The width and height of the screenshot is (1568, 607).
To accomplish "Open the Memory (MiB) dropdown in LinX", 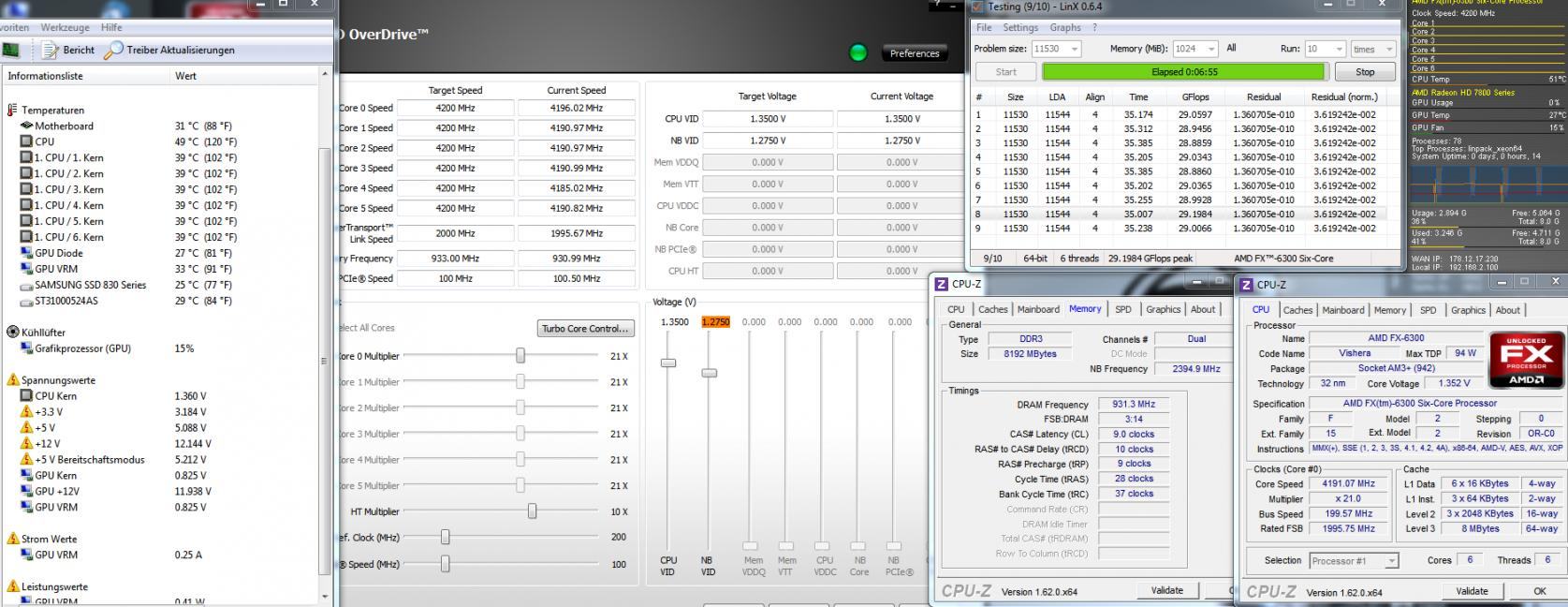I will (1209, 49).
